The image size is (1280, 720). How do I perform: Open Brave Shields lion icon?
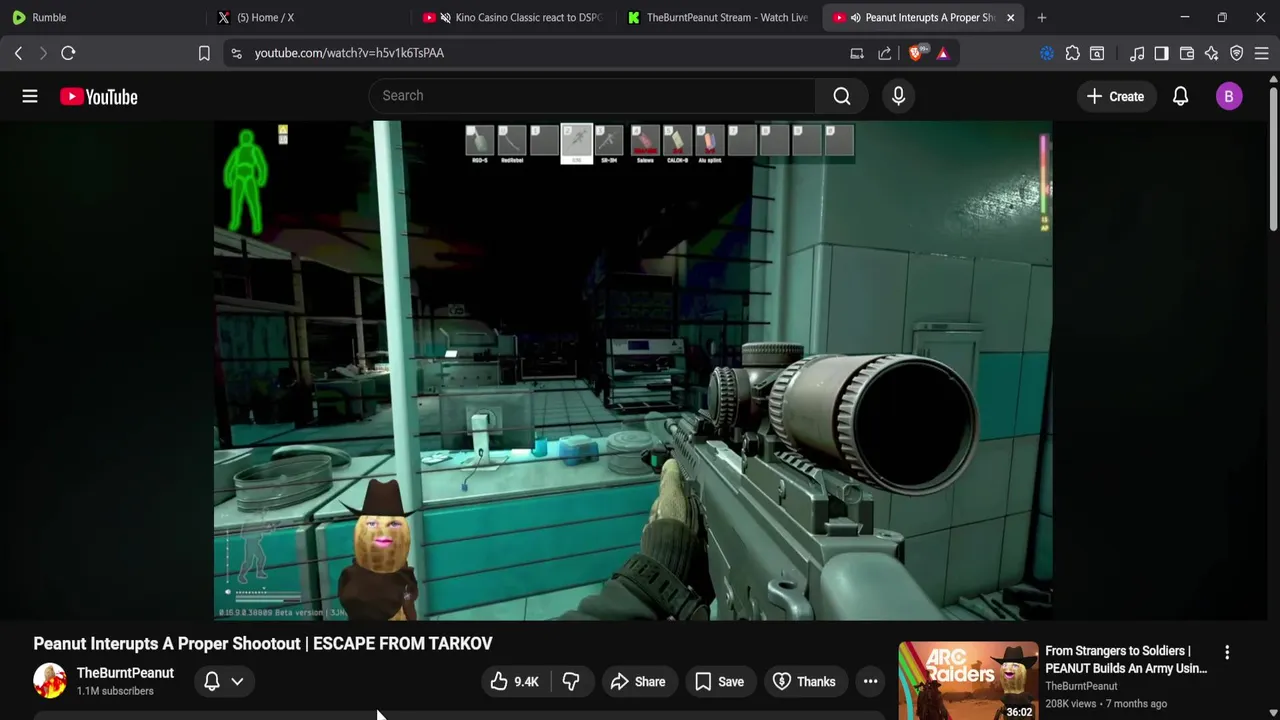(915, 53)
